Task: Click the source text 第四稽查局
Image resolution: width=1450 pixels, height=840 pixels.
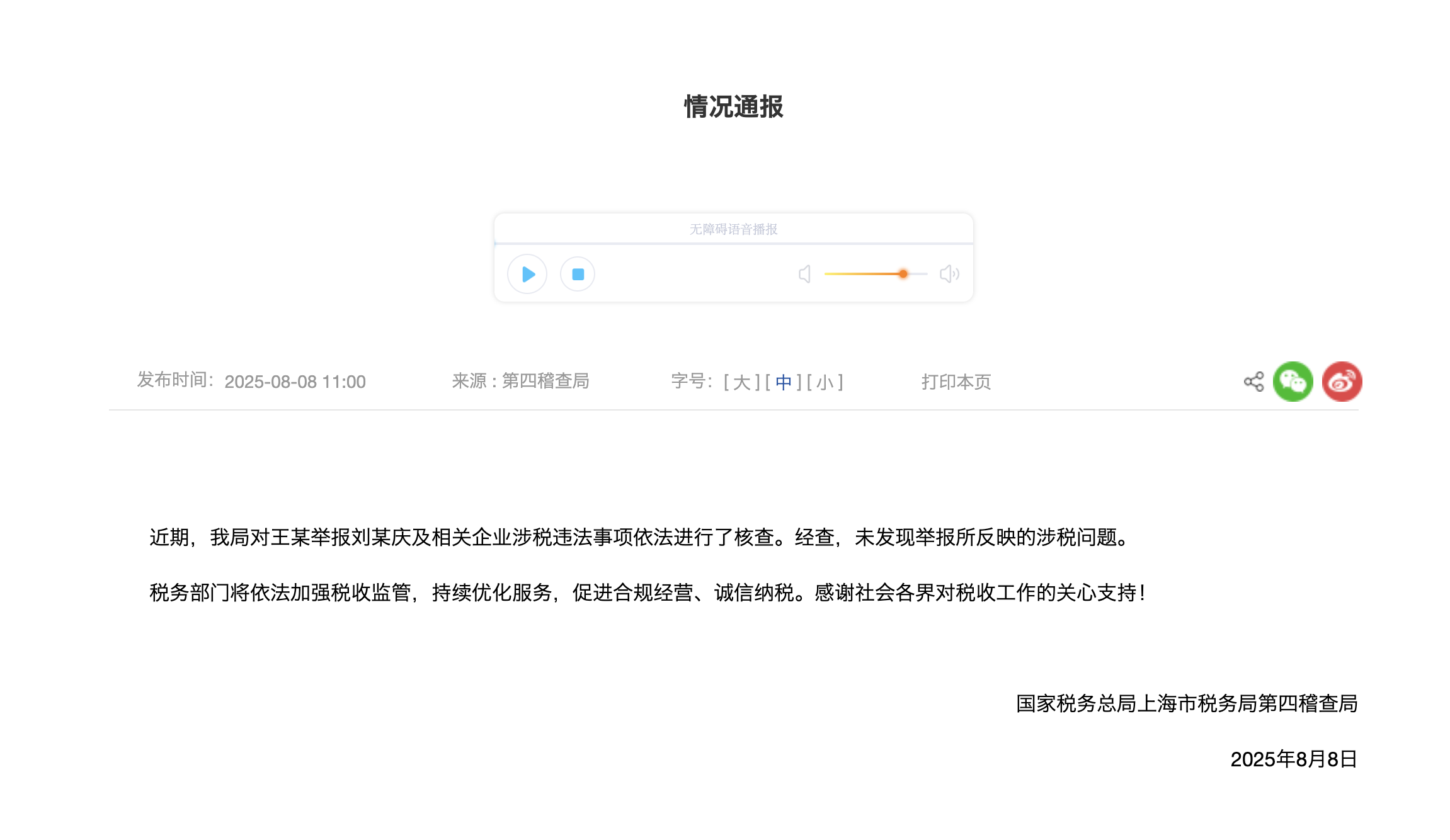Action: [545, 381]
